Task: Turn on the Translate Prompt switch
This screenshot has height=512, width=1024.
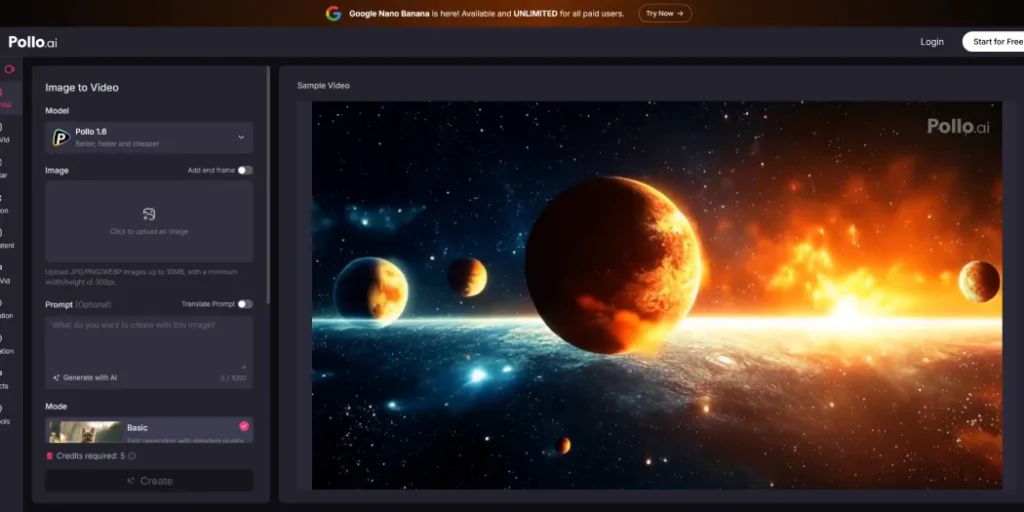Action: pyautogui.click(x=245, y=304)
